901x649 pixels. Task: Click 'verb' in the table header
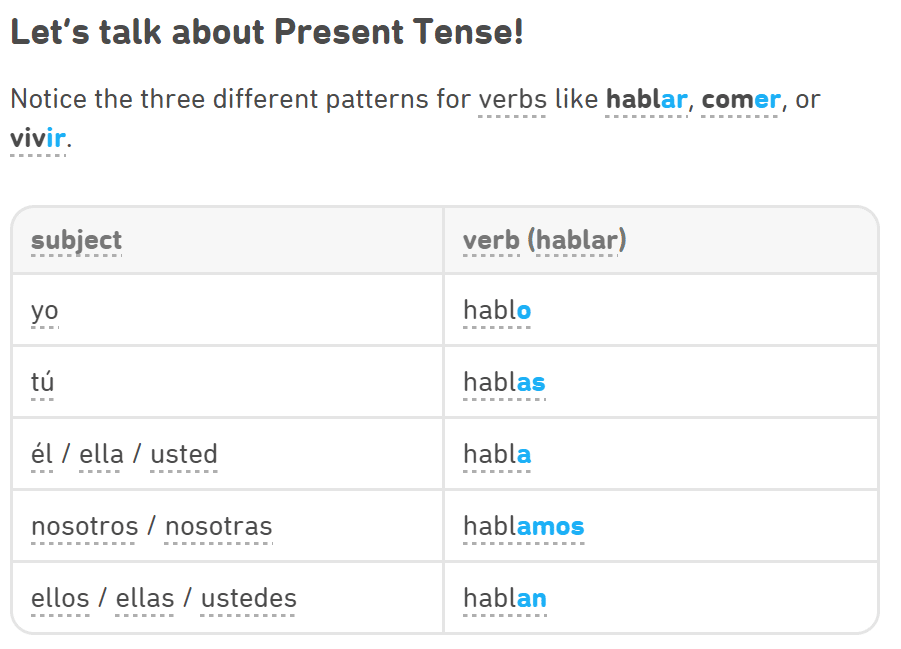click(491, 240)
